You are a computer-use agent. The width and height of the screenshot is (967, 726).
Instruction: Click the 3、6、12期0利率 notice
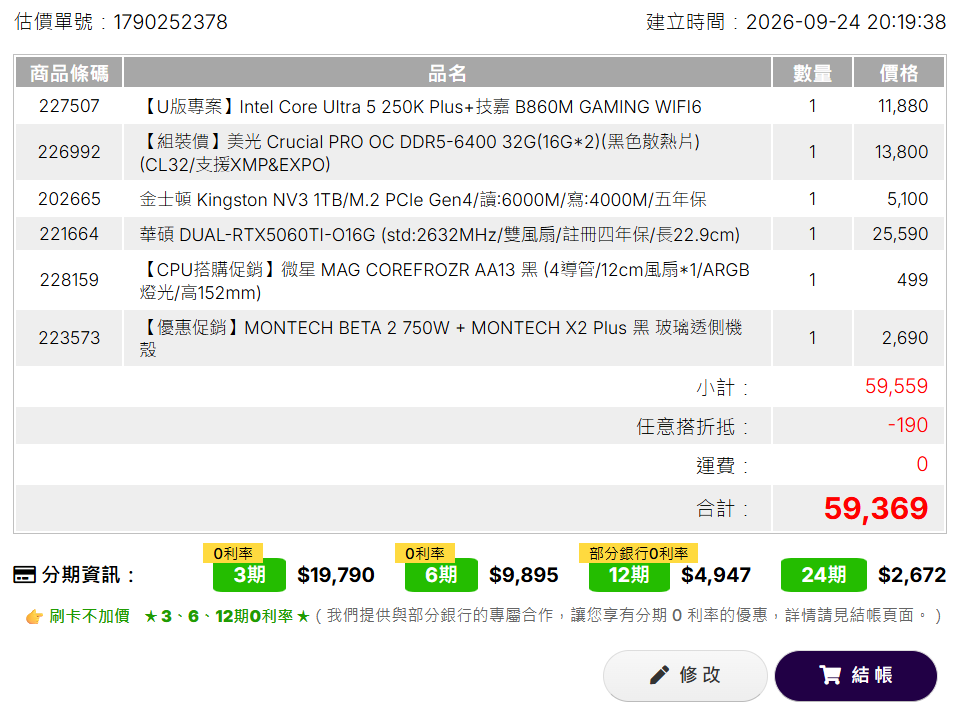click(x=226, y=616)
